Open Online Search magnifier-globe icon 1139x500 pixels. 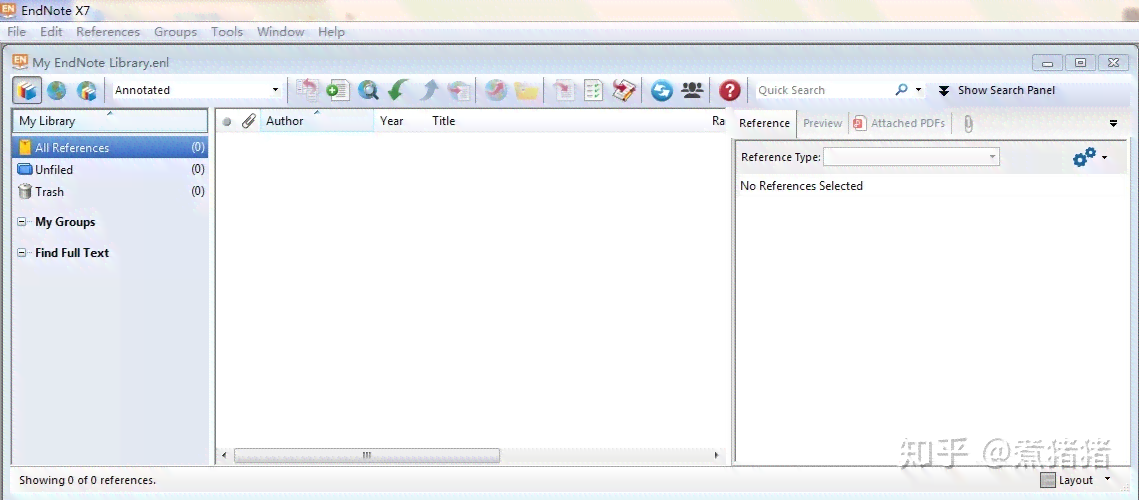[x=369, y=90]
